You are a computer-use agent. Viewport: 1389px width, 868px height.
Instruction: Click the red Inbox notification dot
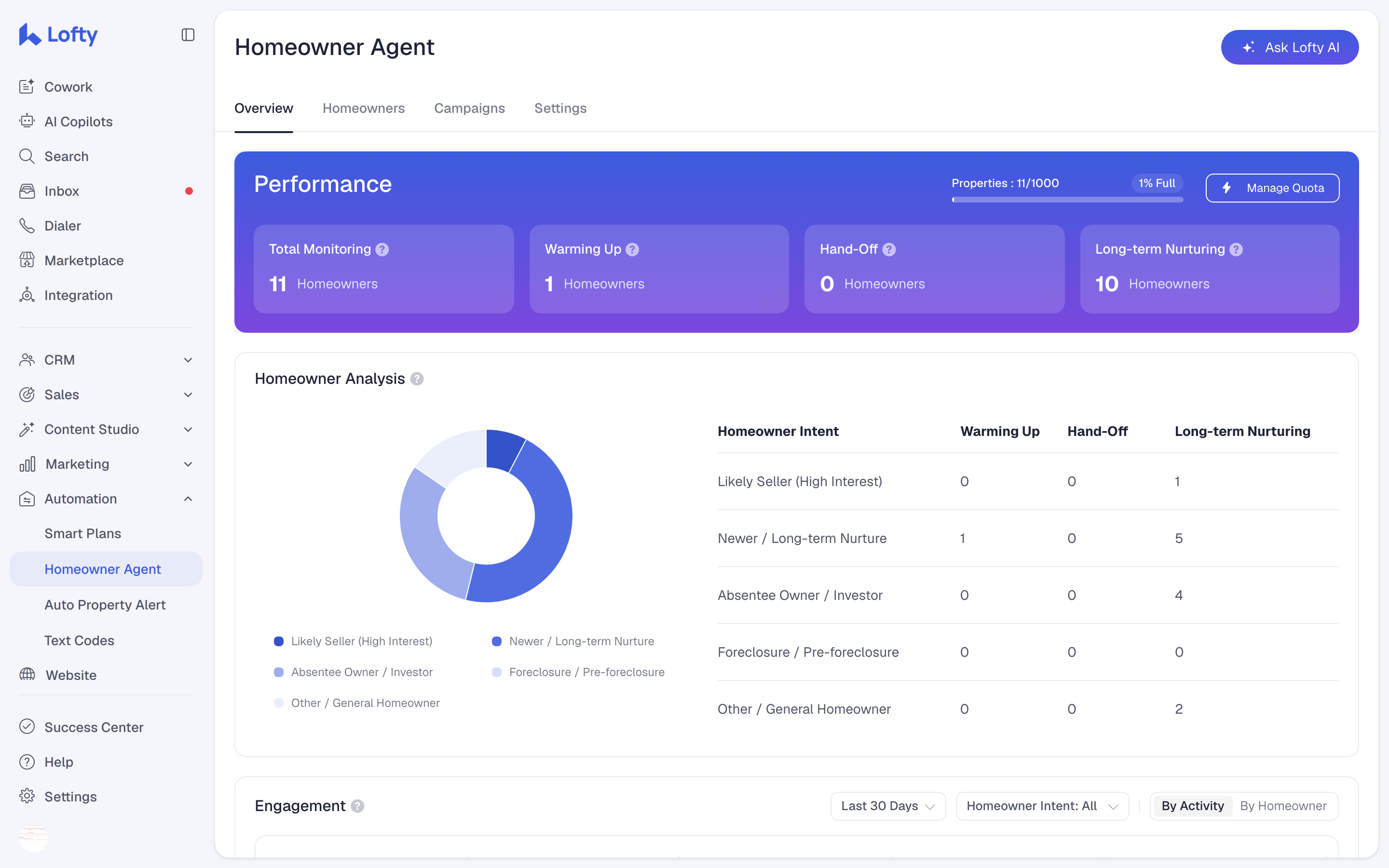189,191
